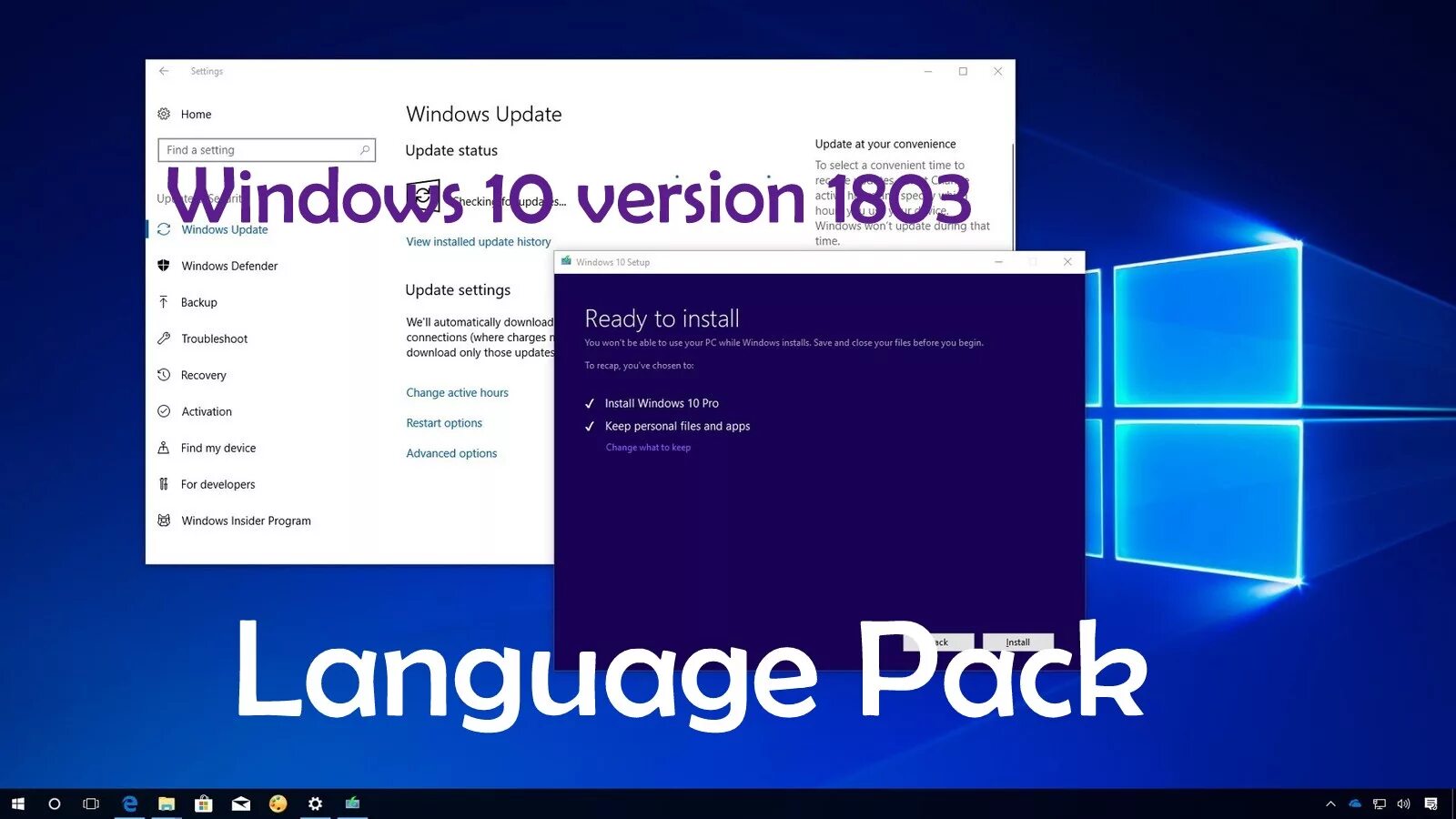This screenshot has width=1456, height=819.
Task: Click the Windows Insider Program icon
Action: pyautogui.click(x=164, y=521)
